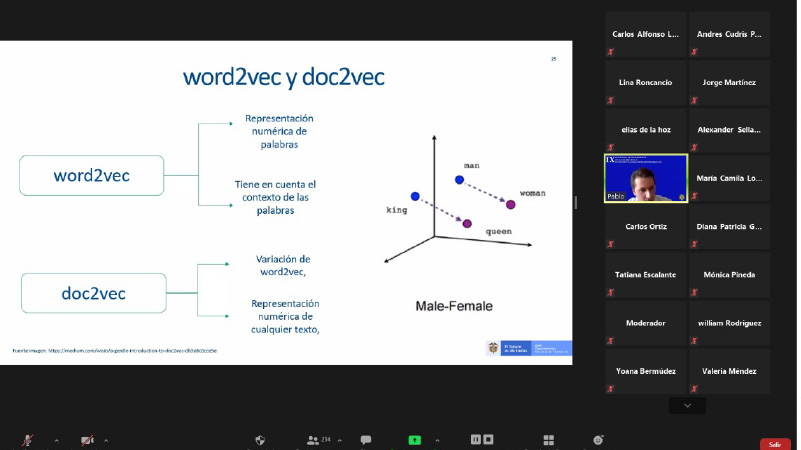The height and width of the screenshot is (450, 801).
Task: Open the Breakout Rooms grid icon
Action: tap(549, 440)
